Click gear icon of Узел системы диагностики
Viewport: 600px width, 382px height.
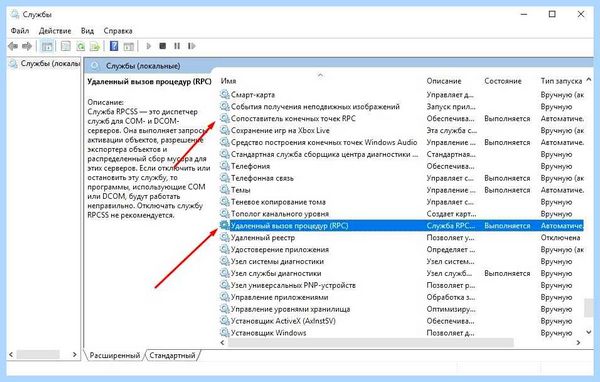pos(225,261)
